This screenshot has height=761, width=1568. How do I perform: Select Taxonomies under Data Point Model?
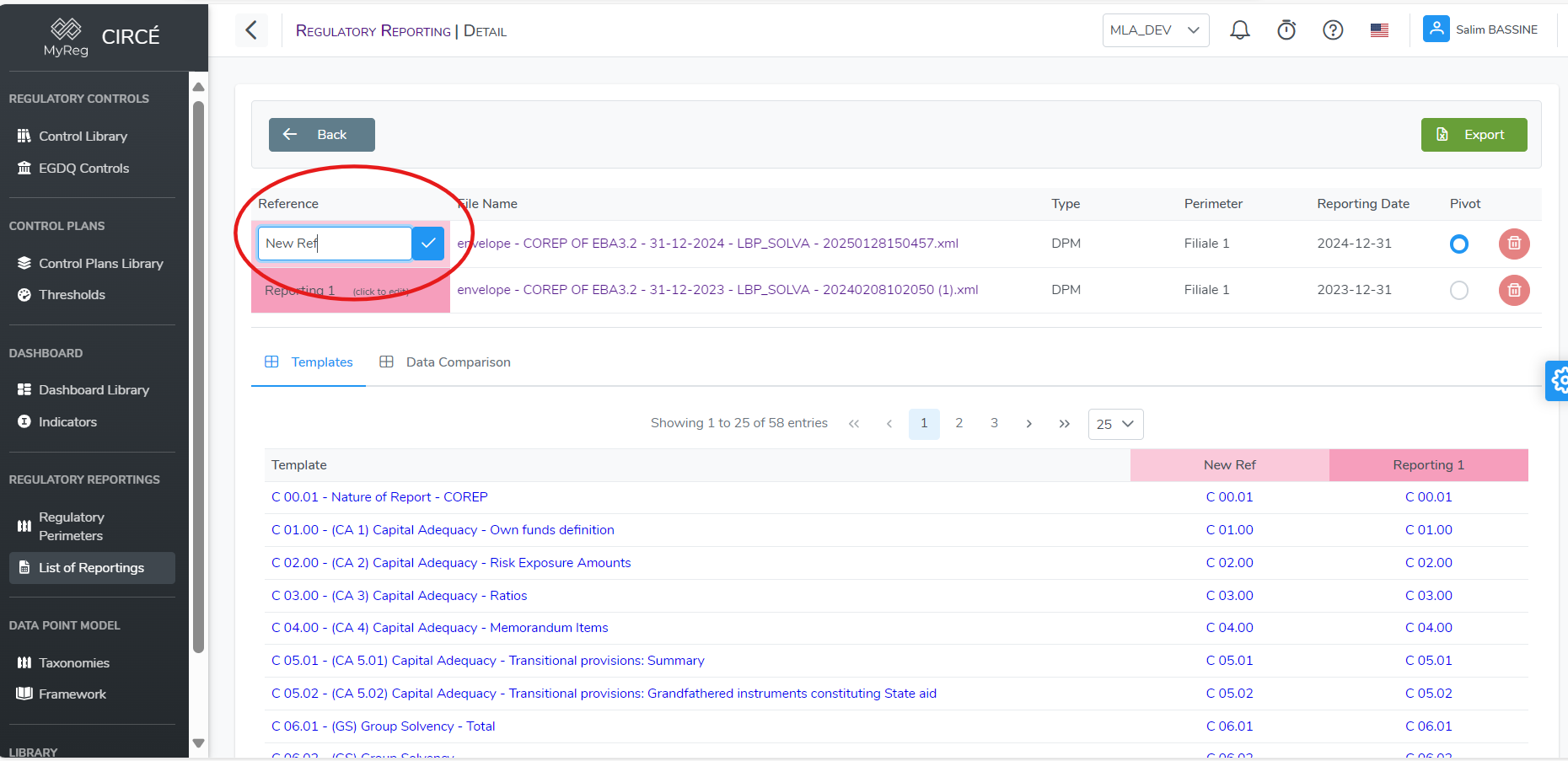[x=74, y=662]
